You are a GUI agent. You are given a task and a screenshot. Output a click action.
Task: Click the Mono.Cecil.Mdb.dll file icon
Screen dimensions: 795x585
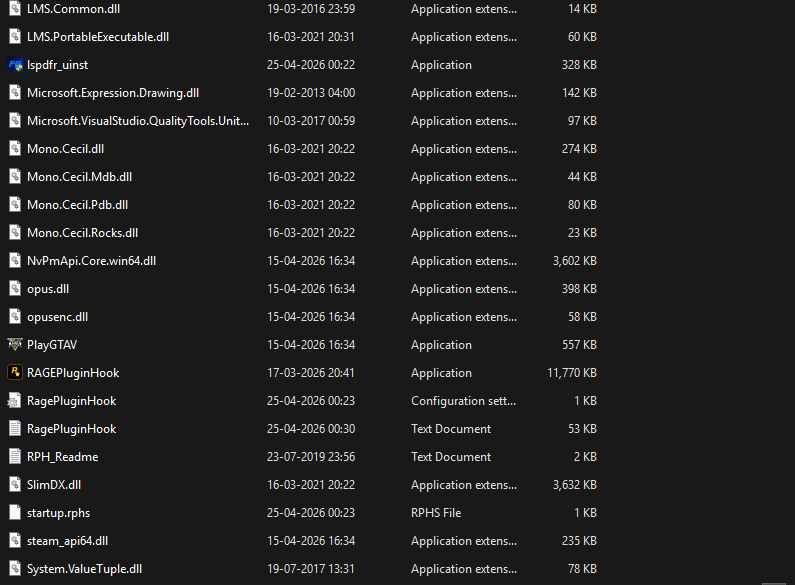(15, 177)
